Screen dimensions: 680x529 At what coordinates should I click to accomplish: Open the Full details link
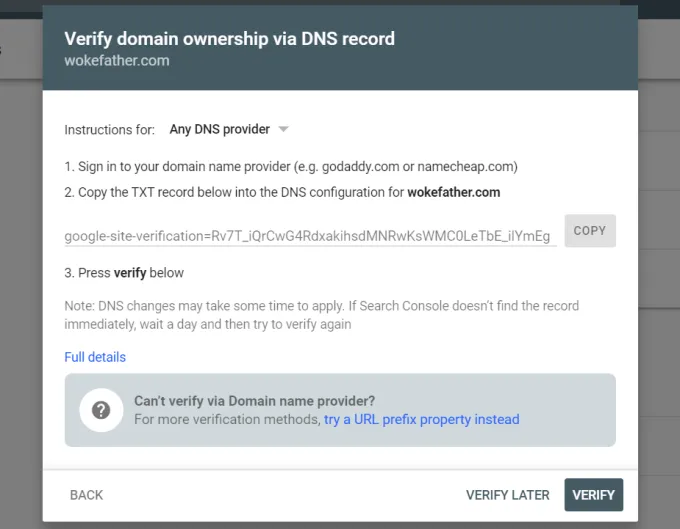click(x=95, y=357)
